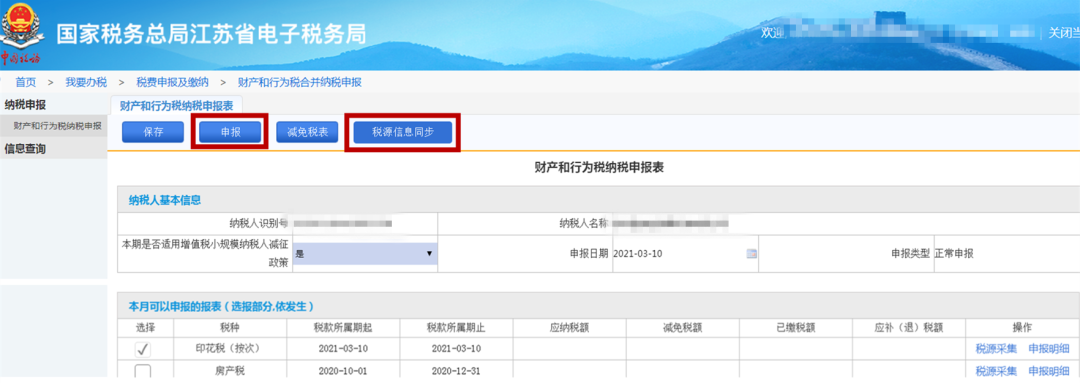Click the 保存 button
The width and height of the screenshot is (1080, 383).
[153, 132]
